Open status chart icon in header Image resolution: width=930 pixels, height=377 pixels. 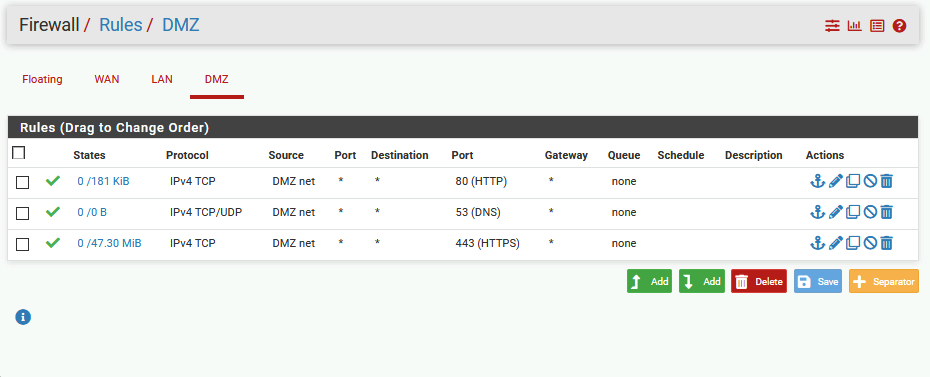click(854, 25)
